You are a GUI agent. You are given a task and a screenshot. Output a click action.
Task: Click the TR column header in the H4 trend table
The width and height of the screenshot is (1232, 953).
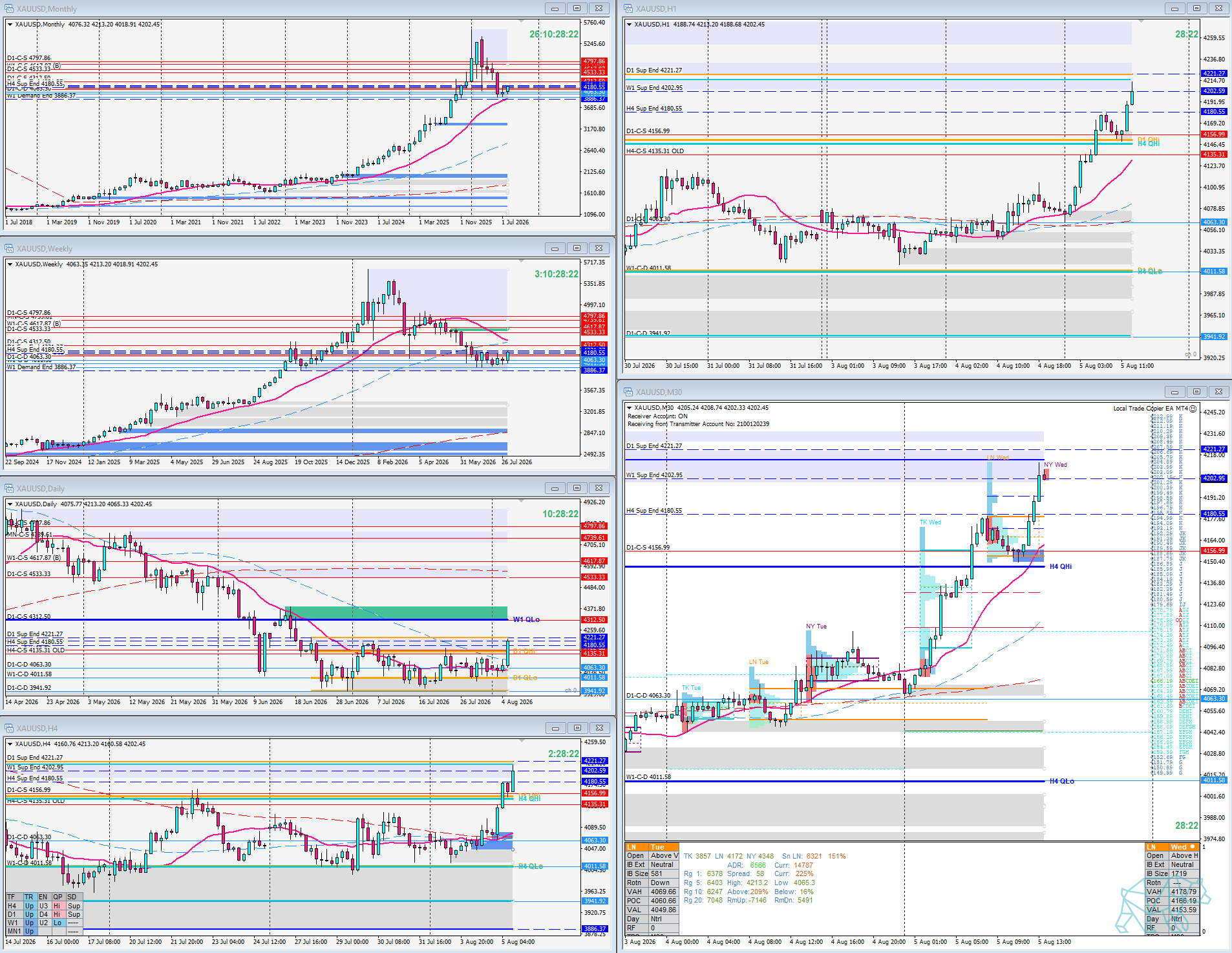point(29,897)
